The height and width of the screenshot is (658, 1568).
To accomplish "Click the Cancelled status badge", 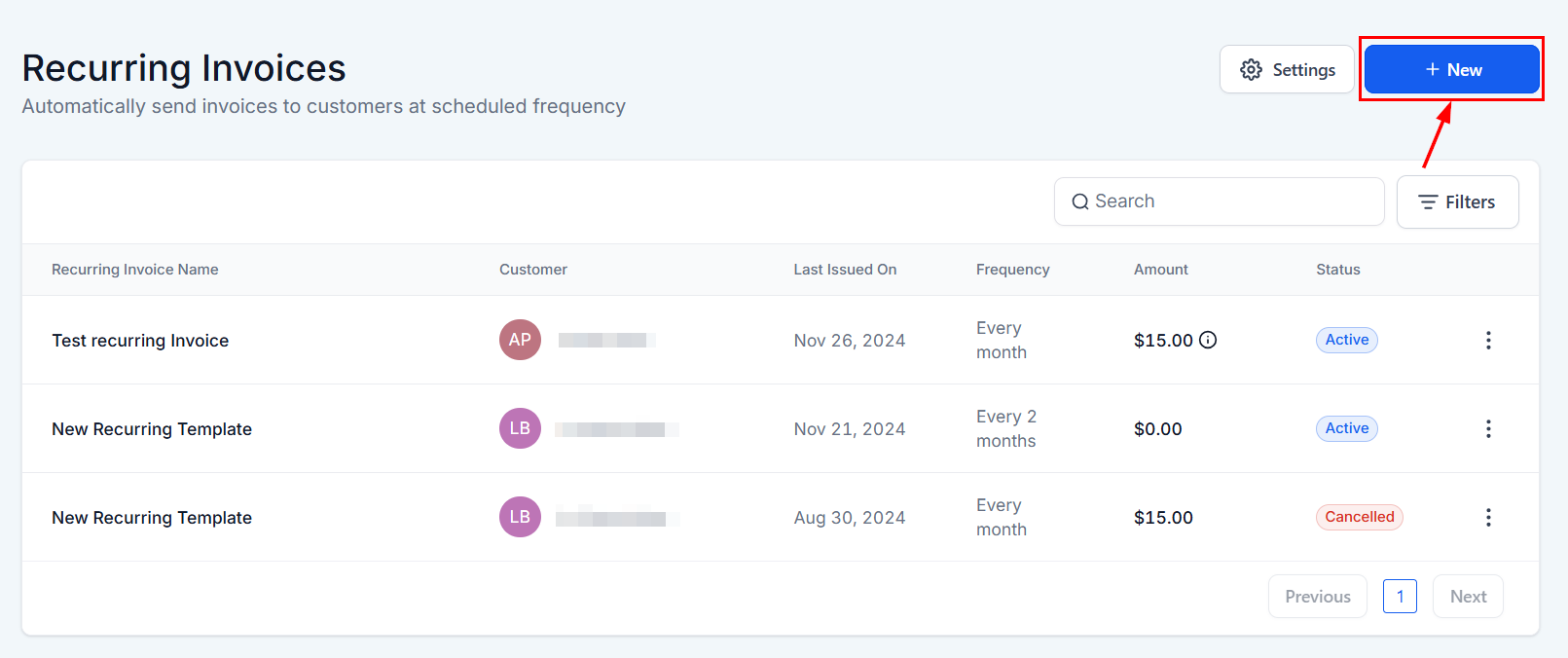I will (x=1359, y=517).
